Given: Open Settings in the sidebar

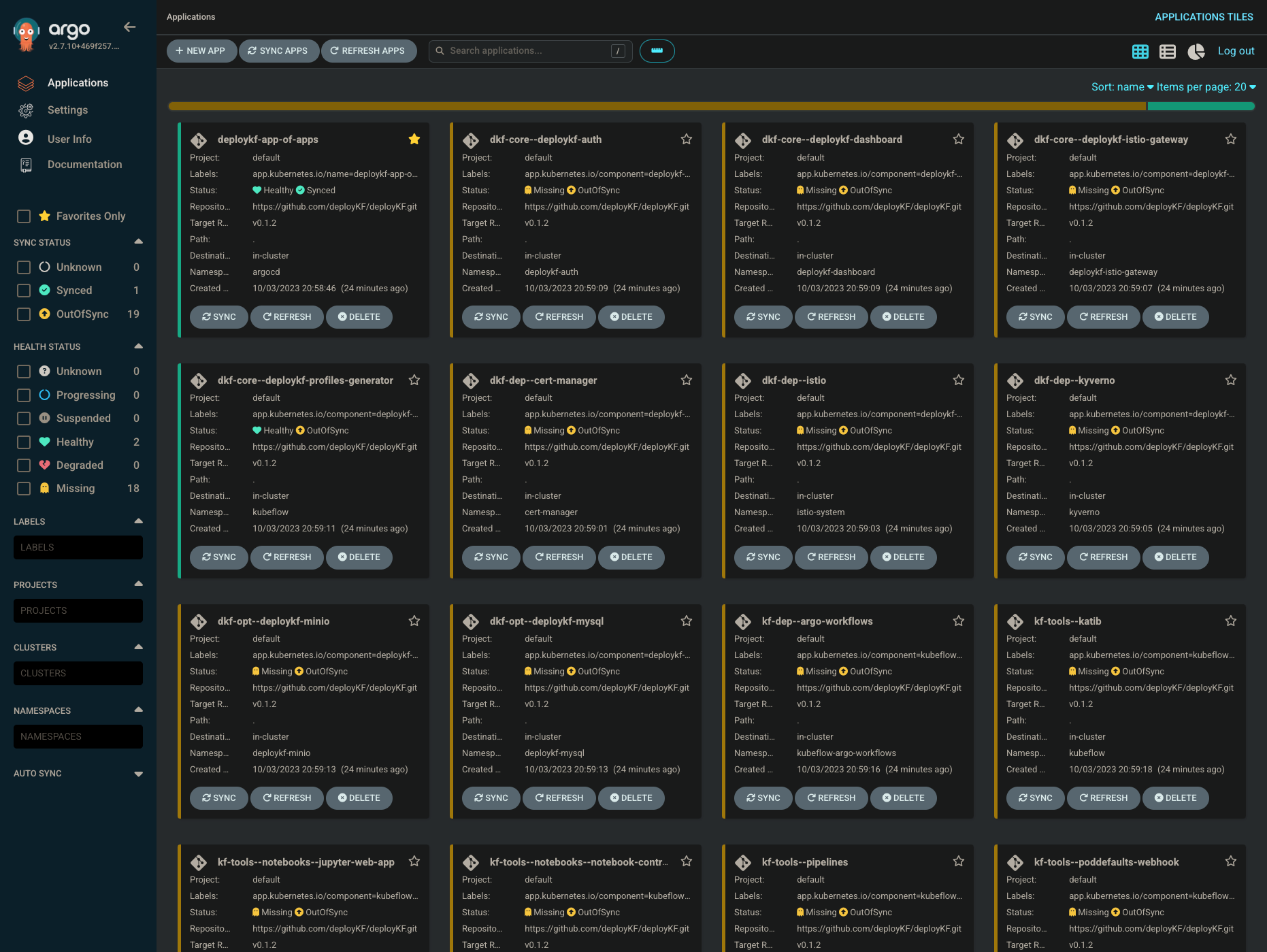Looking at the screenshot, I should click(x=67, y=110).
